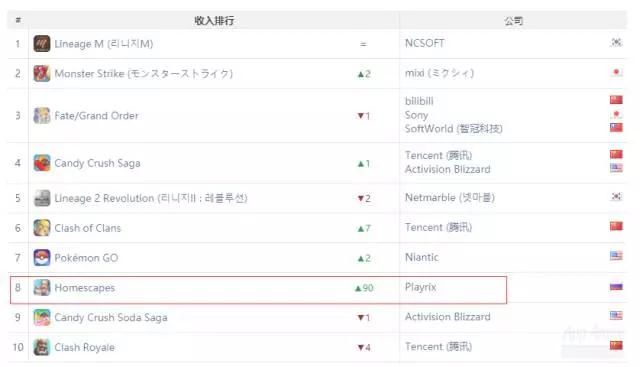The image size is (640, 367).
Task: Open the bilibili publisher link
Action: tap(419, 101)
